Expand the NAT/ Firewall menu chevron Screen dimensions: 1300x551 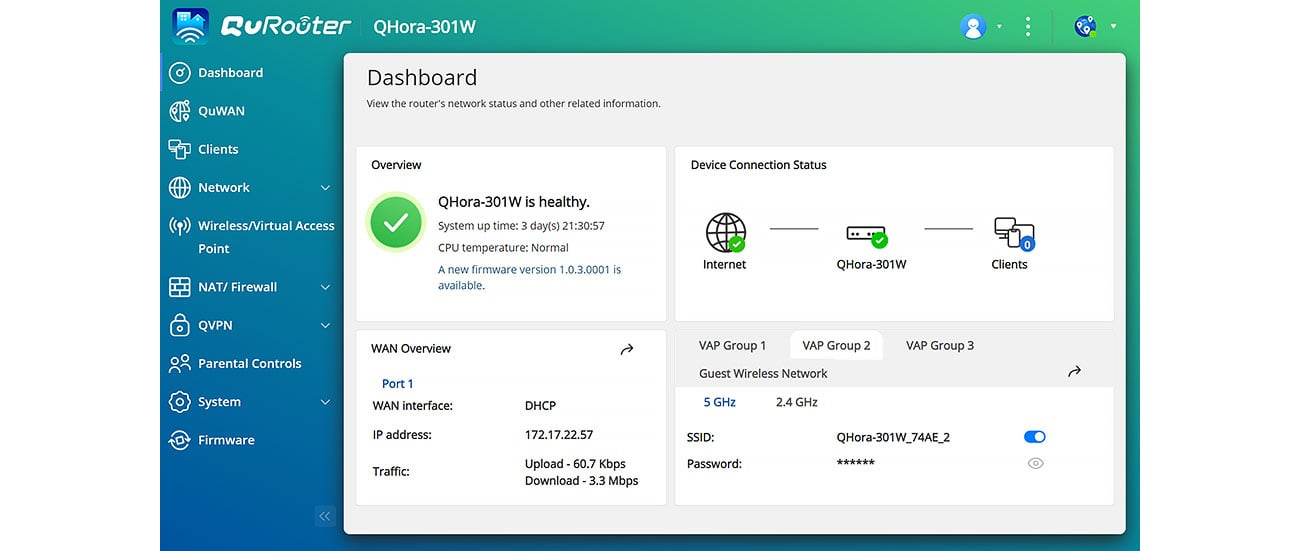click(x=325, y=287)
